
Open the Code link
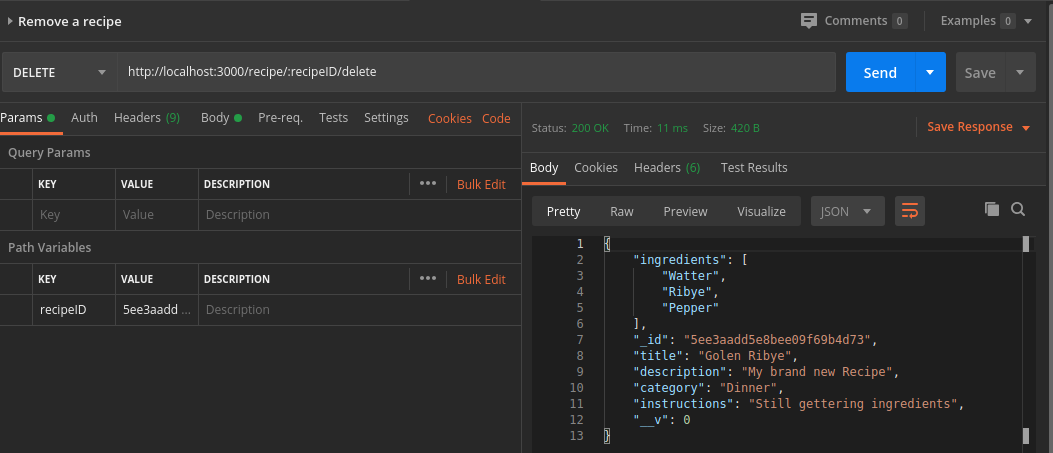pyautogui.click(x=496, y=118)
